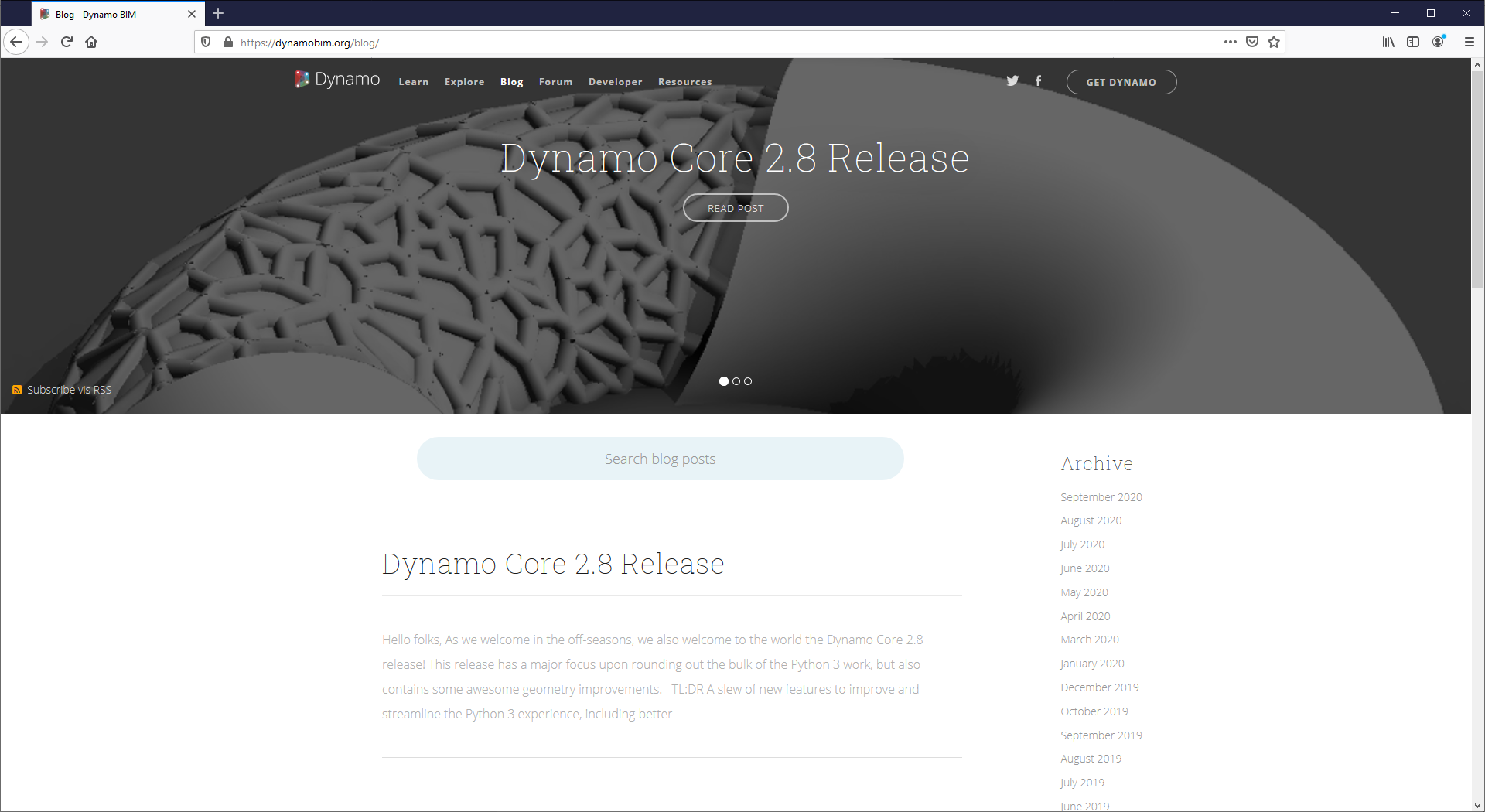The width and height of the screenshot is (1485, 812).
Task: Open the Learn navigation menu
Action: [413, 82]
